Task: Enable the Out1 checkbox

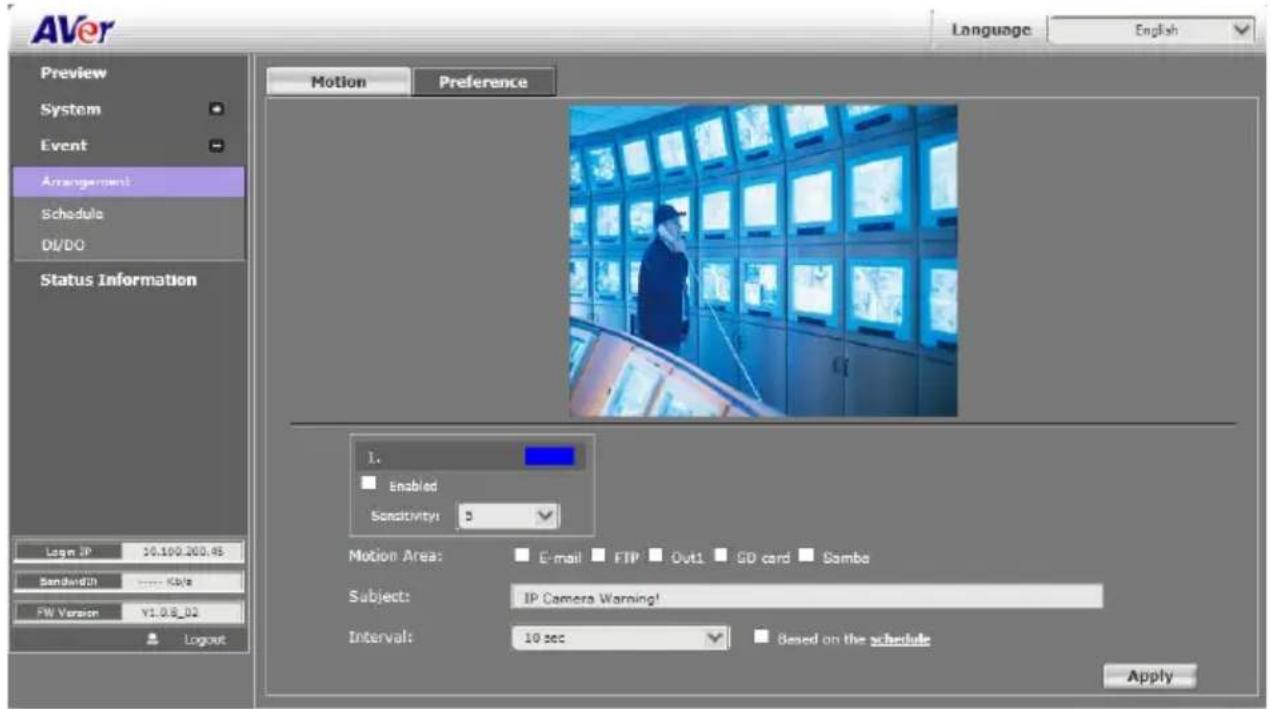Action: [654, 556]
